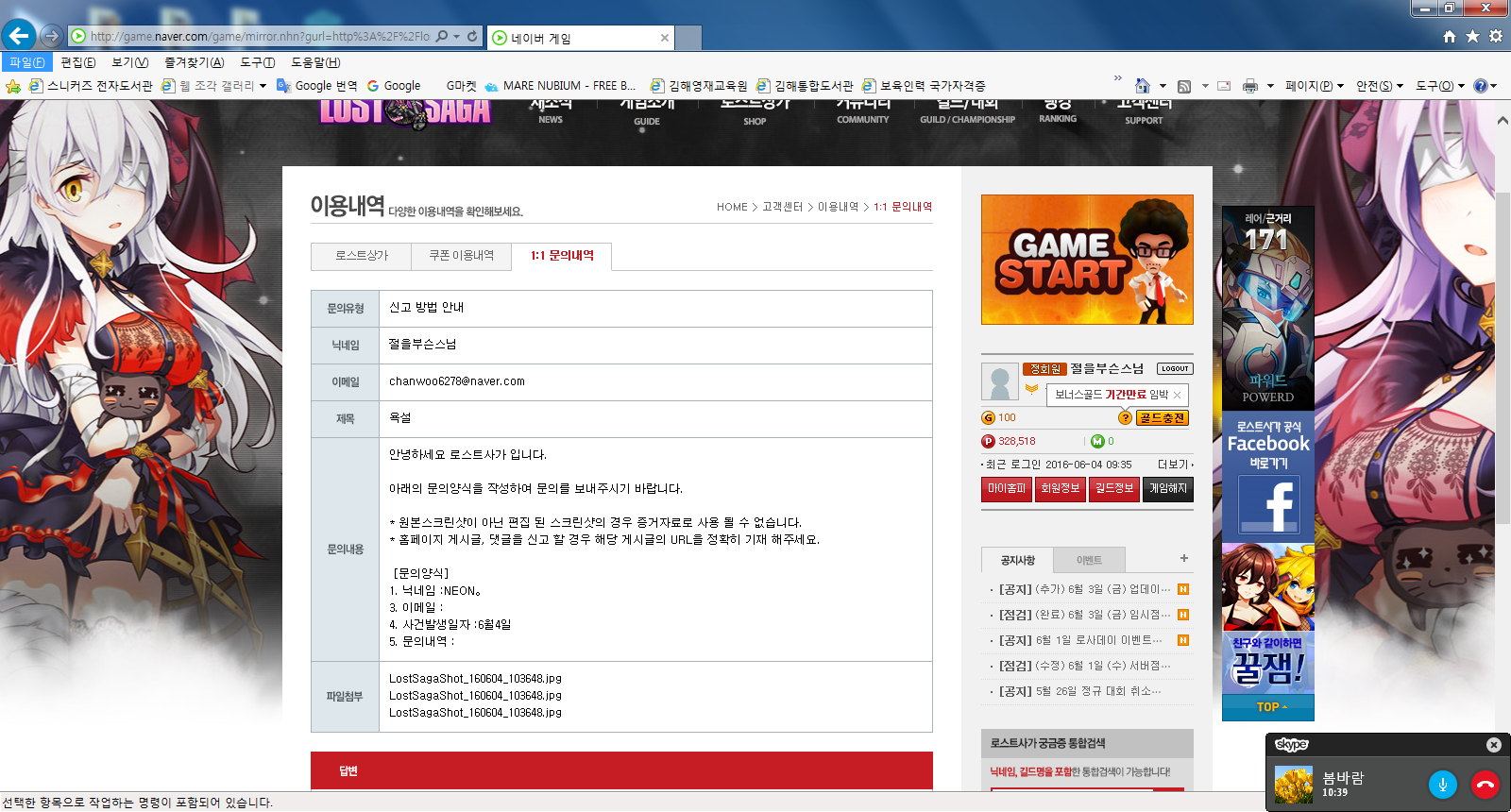Expand RSS feeds dropdown arrow
The image size is (1511, 812).
[x=1205, y=86]
